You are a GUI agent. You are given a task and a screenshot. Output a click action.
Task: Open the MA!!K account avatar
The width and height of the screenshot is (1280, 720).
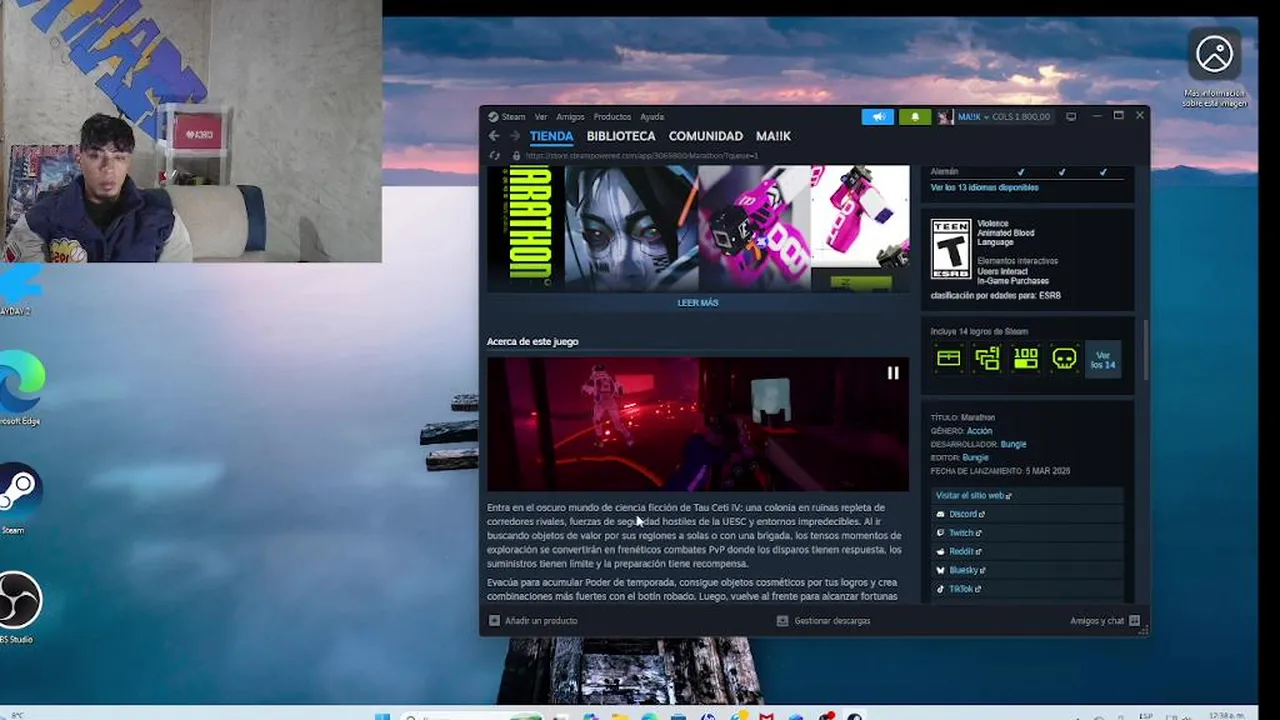click(945, 117)
